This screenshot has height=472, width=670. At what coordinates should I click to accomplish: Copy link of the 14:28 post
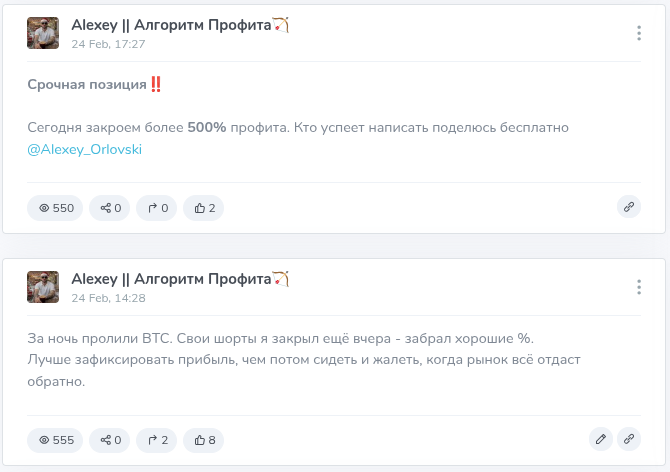tap(629, 439)
